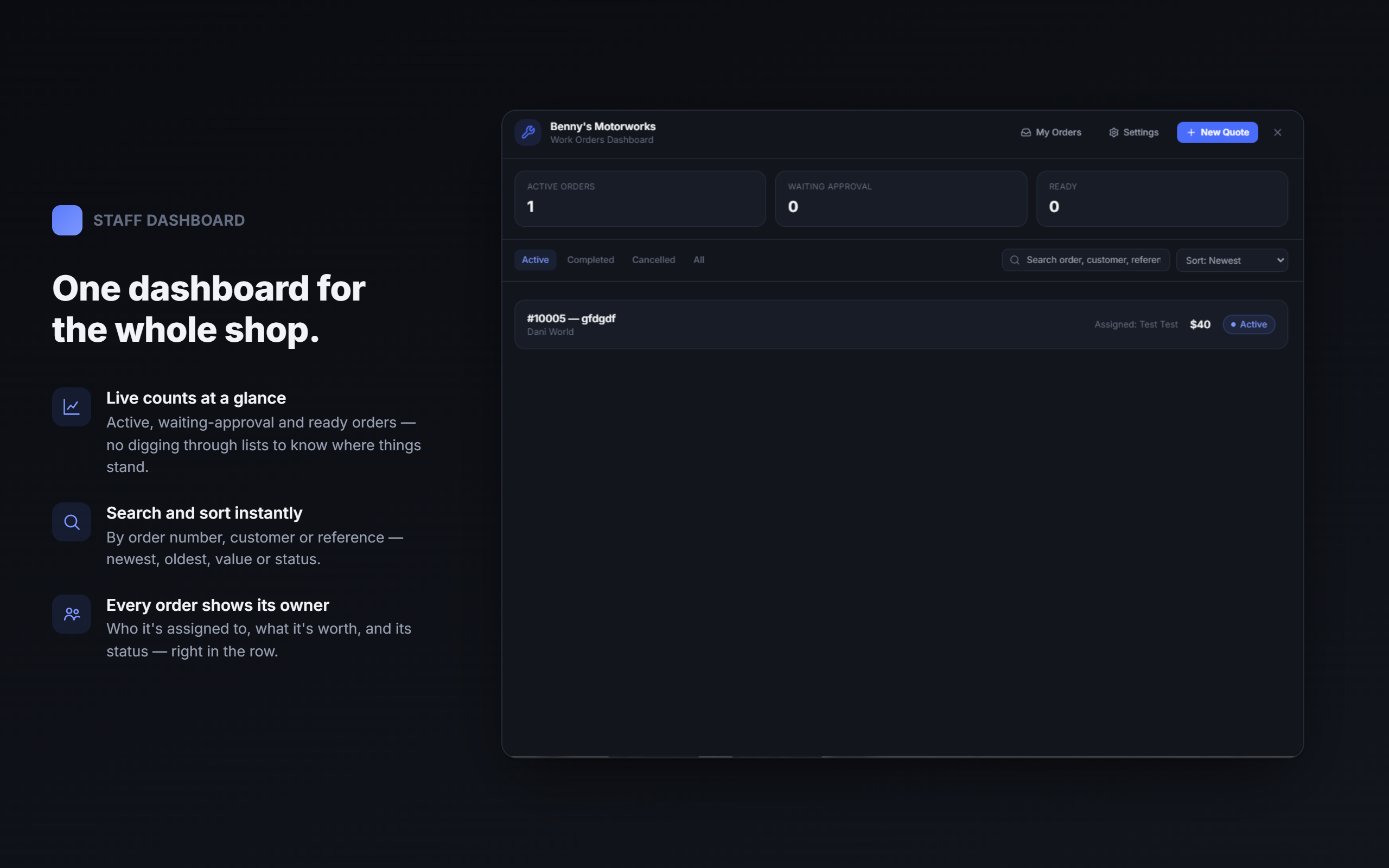Click the wrench logo icon beside Benny's Motorworks
Image resolution: width=1389 pixels, height=868 pixels.
point(527,132)
